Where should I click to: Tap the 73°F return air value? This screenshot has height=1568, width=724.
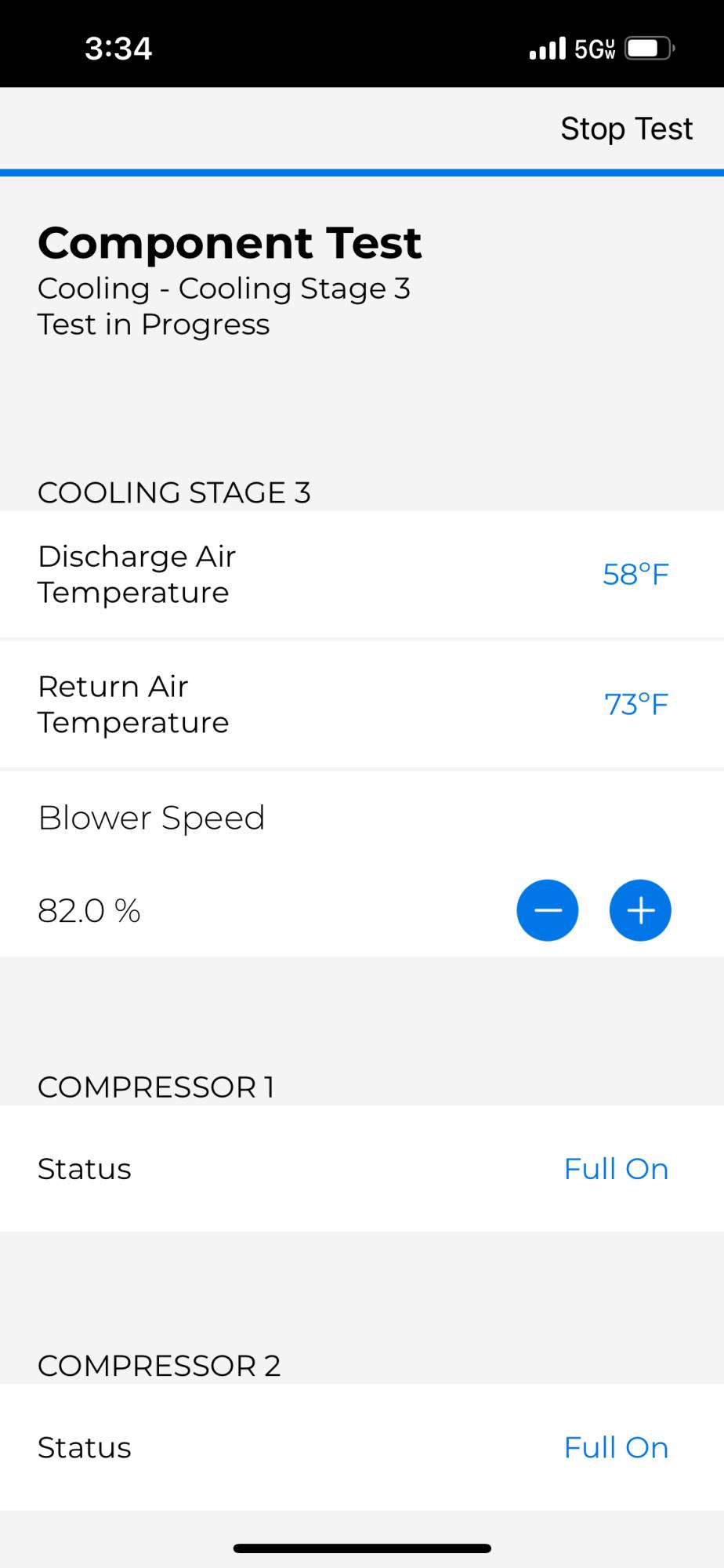tap(636, 705)
